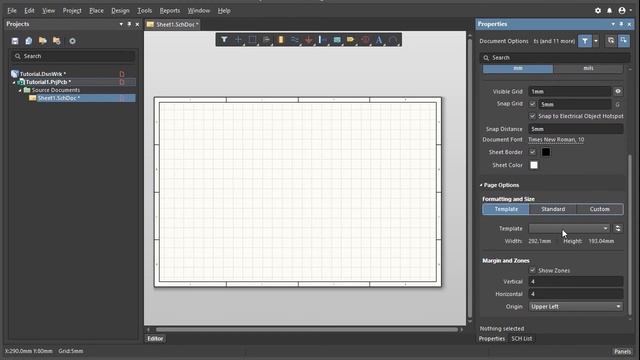Click the Projects panel search box
640x360 pixels.
73,56
